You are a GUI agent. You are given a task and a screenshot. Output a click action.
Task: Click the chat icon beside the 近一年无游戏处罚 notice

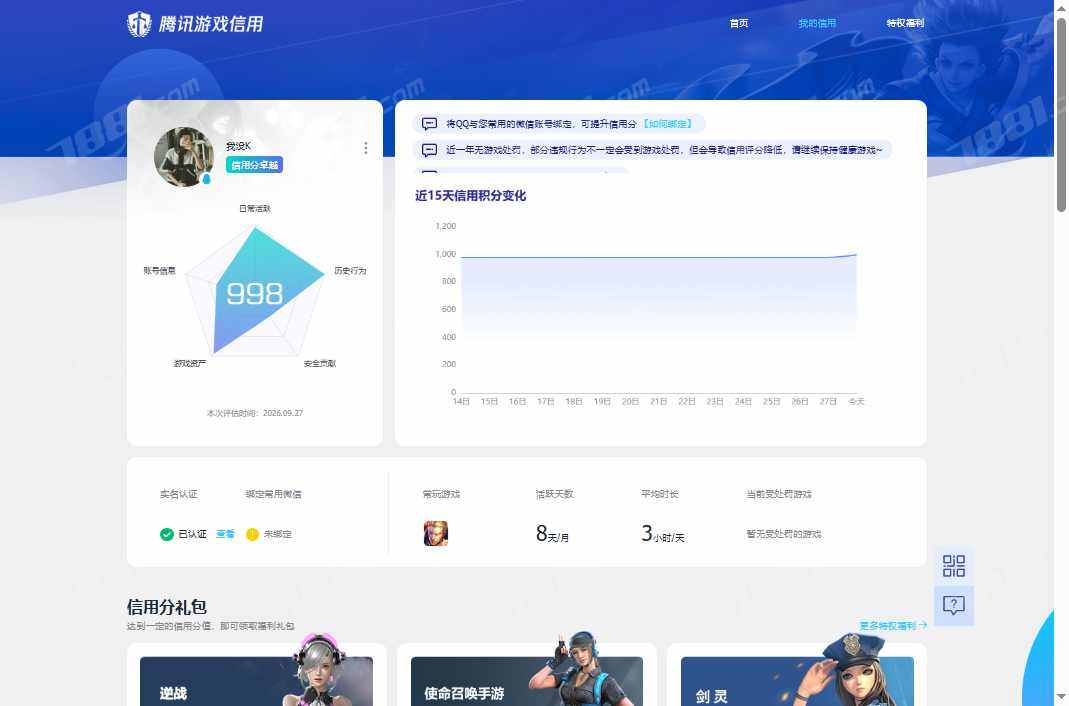click(x=430, y=150)
